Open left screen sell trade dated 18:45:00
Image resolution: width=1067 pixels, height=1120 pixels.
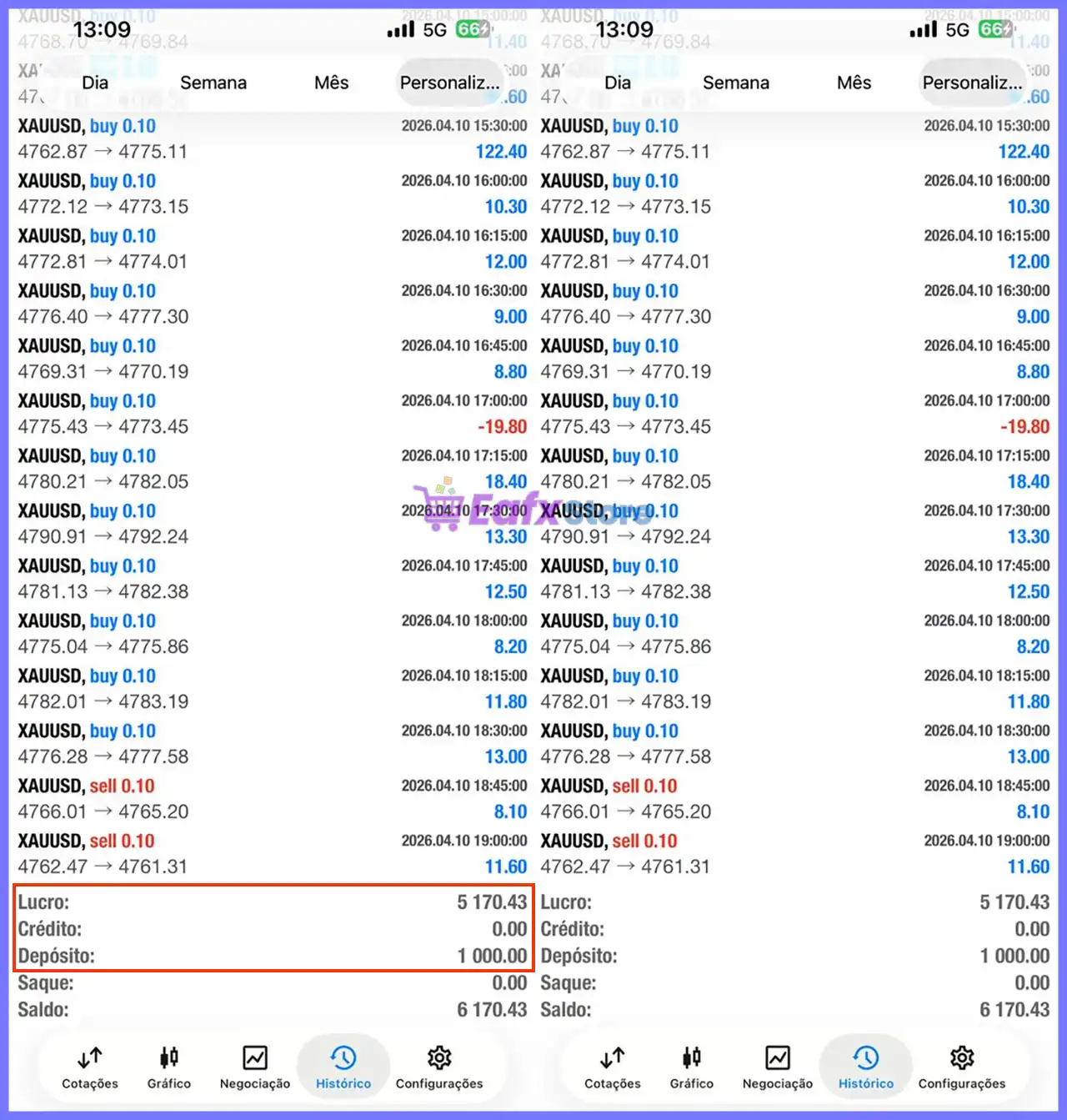(273, 799)
